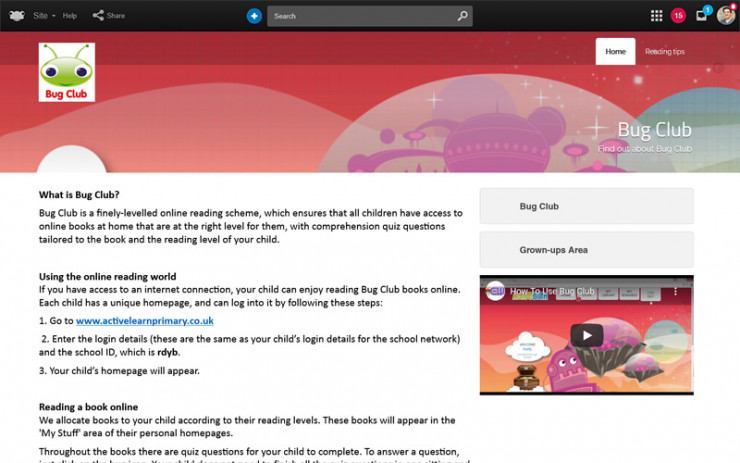
Task: Select the Home tab
Action: pyautogui.click(x=615, y=51)
